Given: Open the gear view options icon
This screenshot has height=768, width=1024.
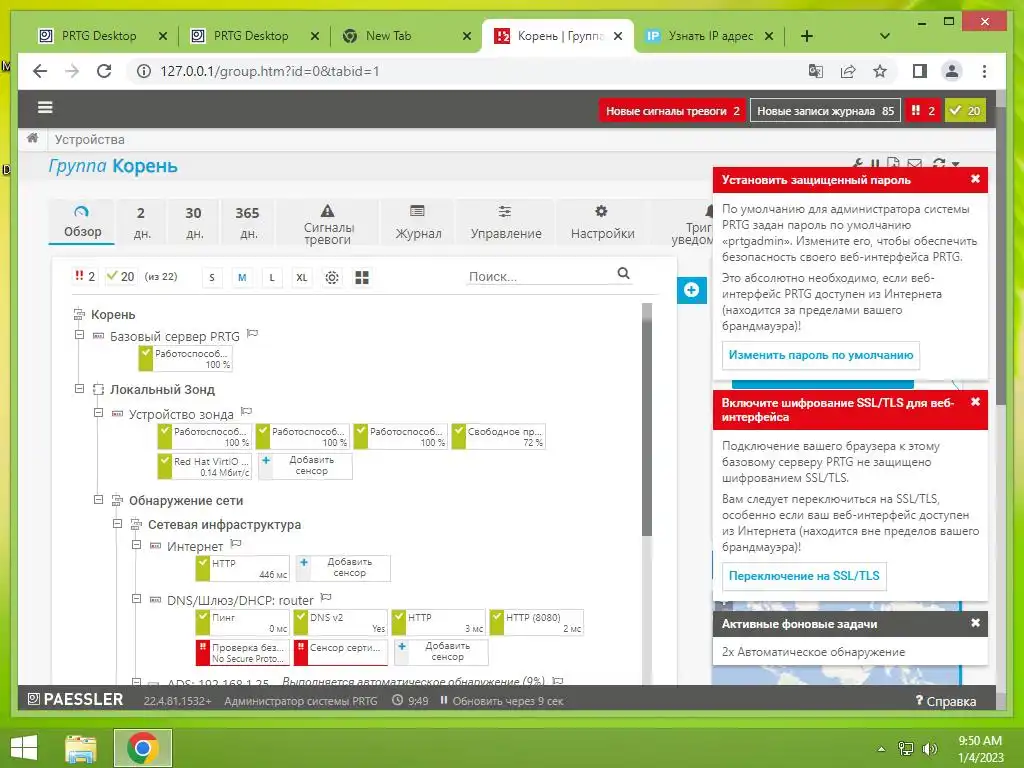Looking at the screenshot, I should click(332, 278).
